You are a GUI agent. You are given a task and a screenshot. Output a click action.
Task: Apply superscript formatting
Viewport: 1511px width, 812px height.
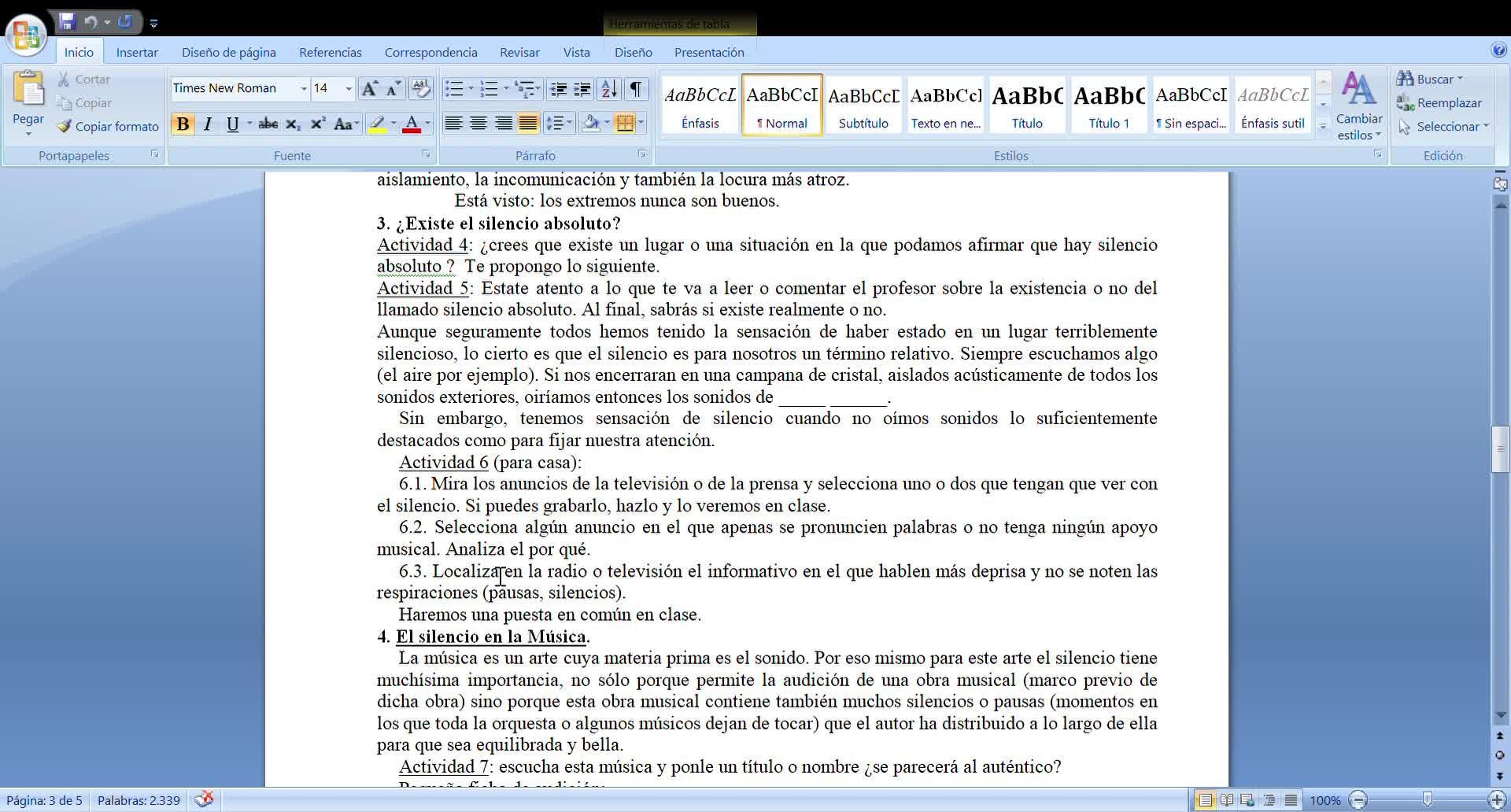(318, 124)
